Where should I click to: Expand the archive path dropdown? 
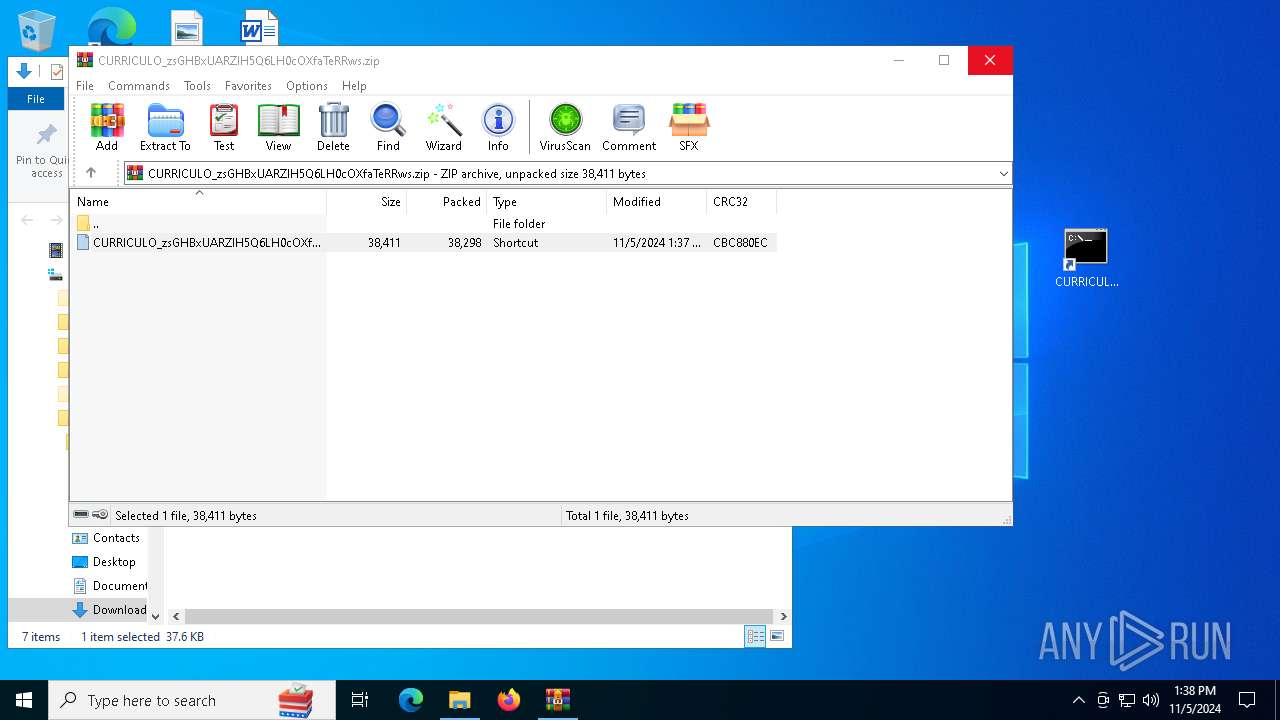point(1003,174)
